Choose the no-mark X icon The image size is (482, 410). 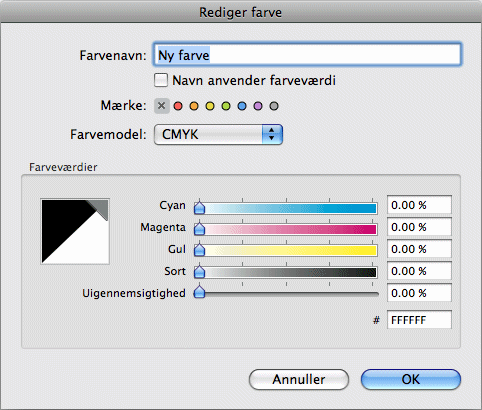(x=162, y=106)
